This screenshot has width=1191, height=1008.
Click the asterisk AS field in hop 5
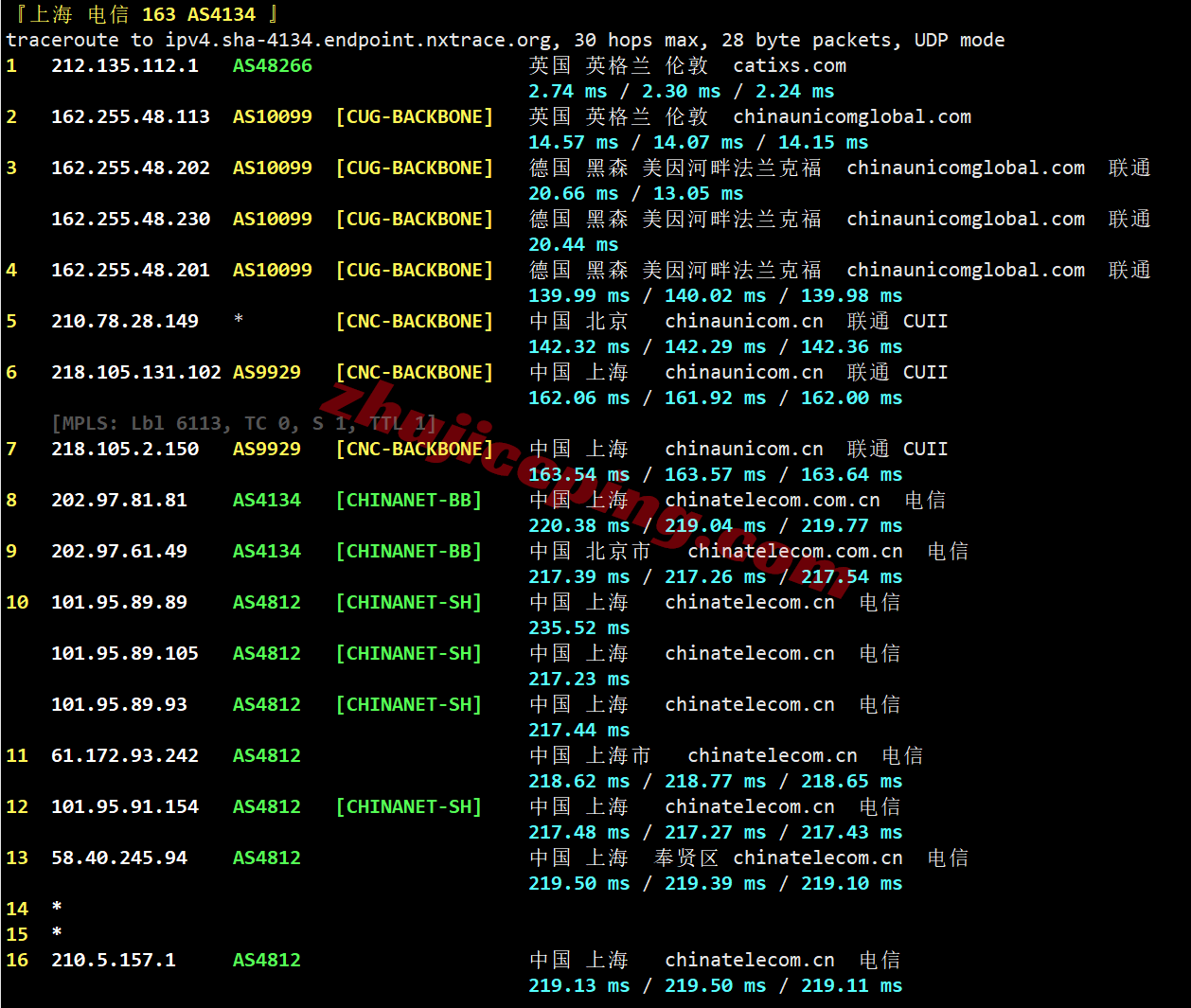pyautogui.click(x=239, y=319)
